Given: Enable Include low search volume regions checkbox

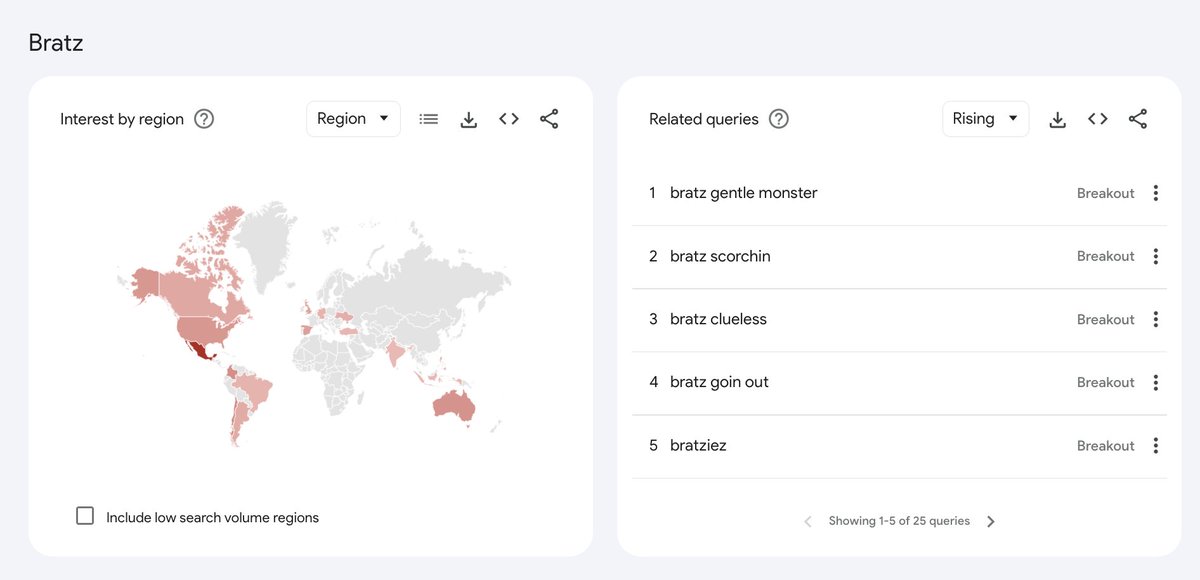Looking at the screenshot, I should 85,516.
